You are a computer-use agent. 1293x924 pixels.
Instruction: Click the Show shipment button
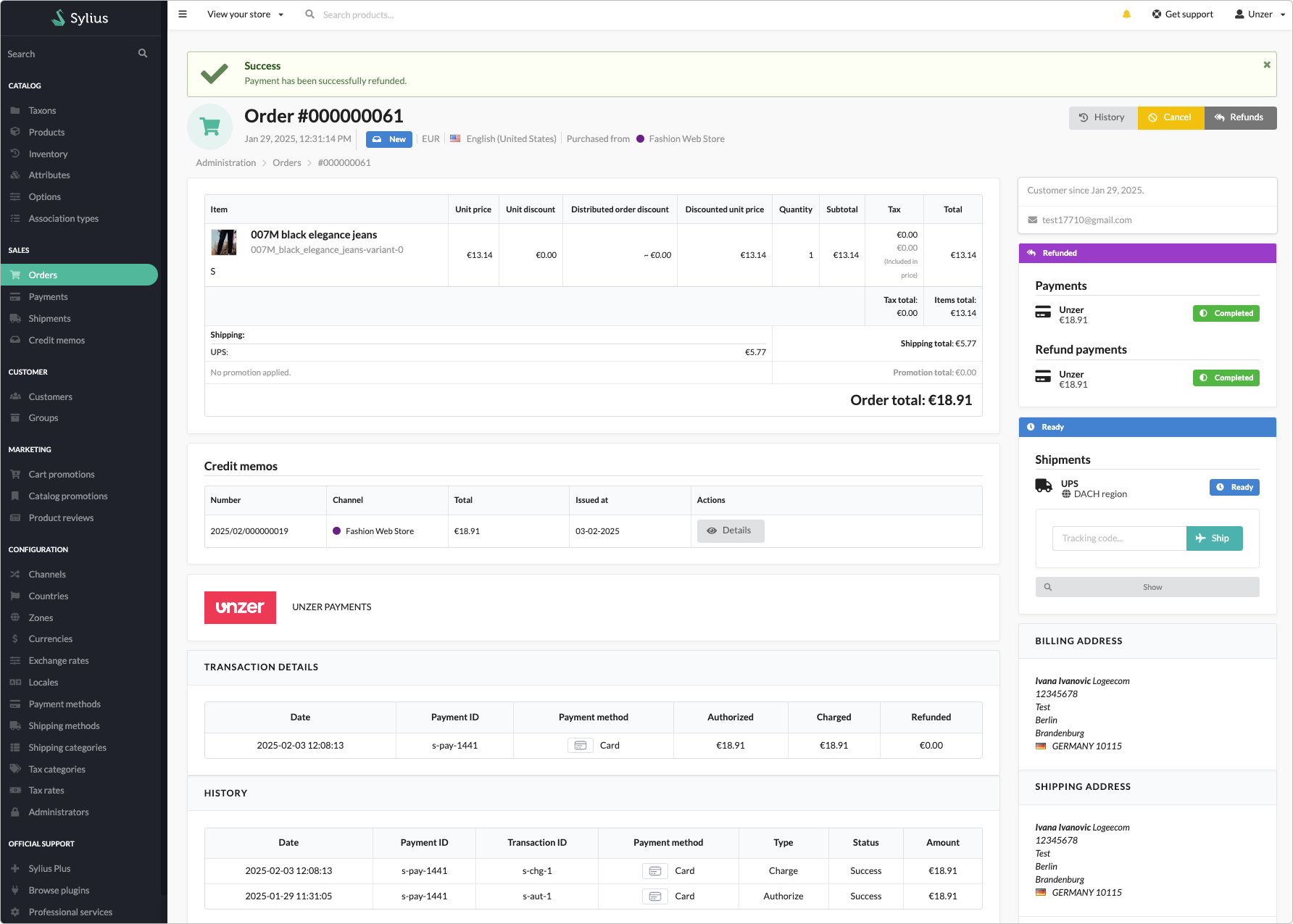(x=1147, y=587)
